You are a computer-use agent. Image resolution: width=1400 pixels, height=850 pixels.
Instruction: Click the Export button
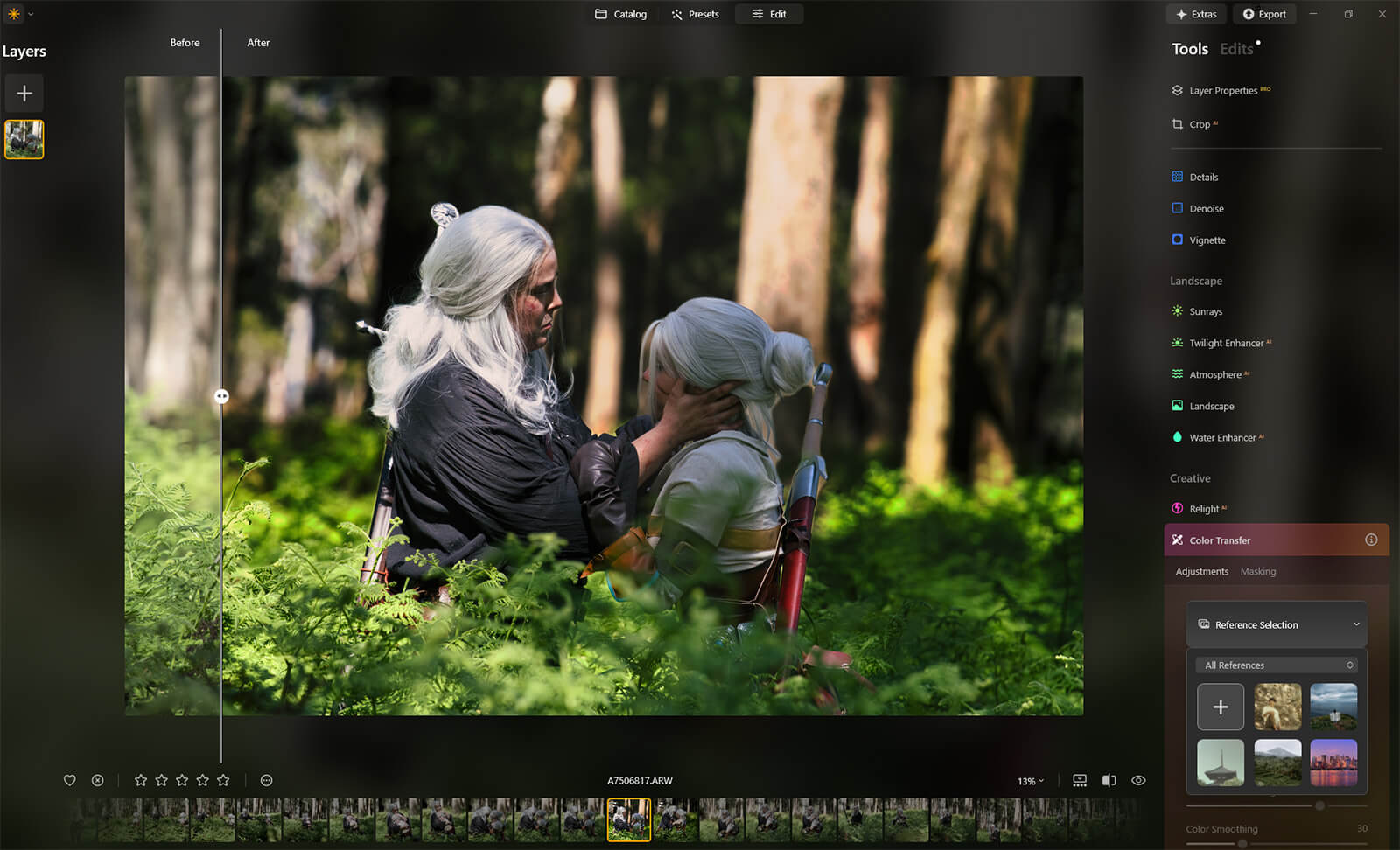coord(1264,14)
